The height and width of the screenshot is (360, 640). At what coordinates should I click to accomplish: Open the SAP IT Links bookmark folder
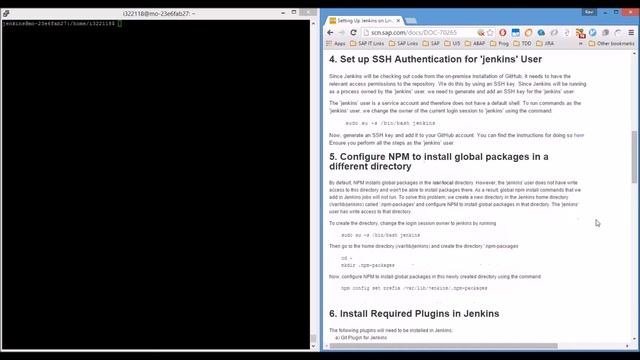point(367,43)
